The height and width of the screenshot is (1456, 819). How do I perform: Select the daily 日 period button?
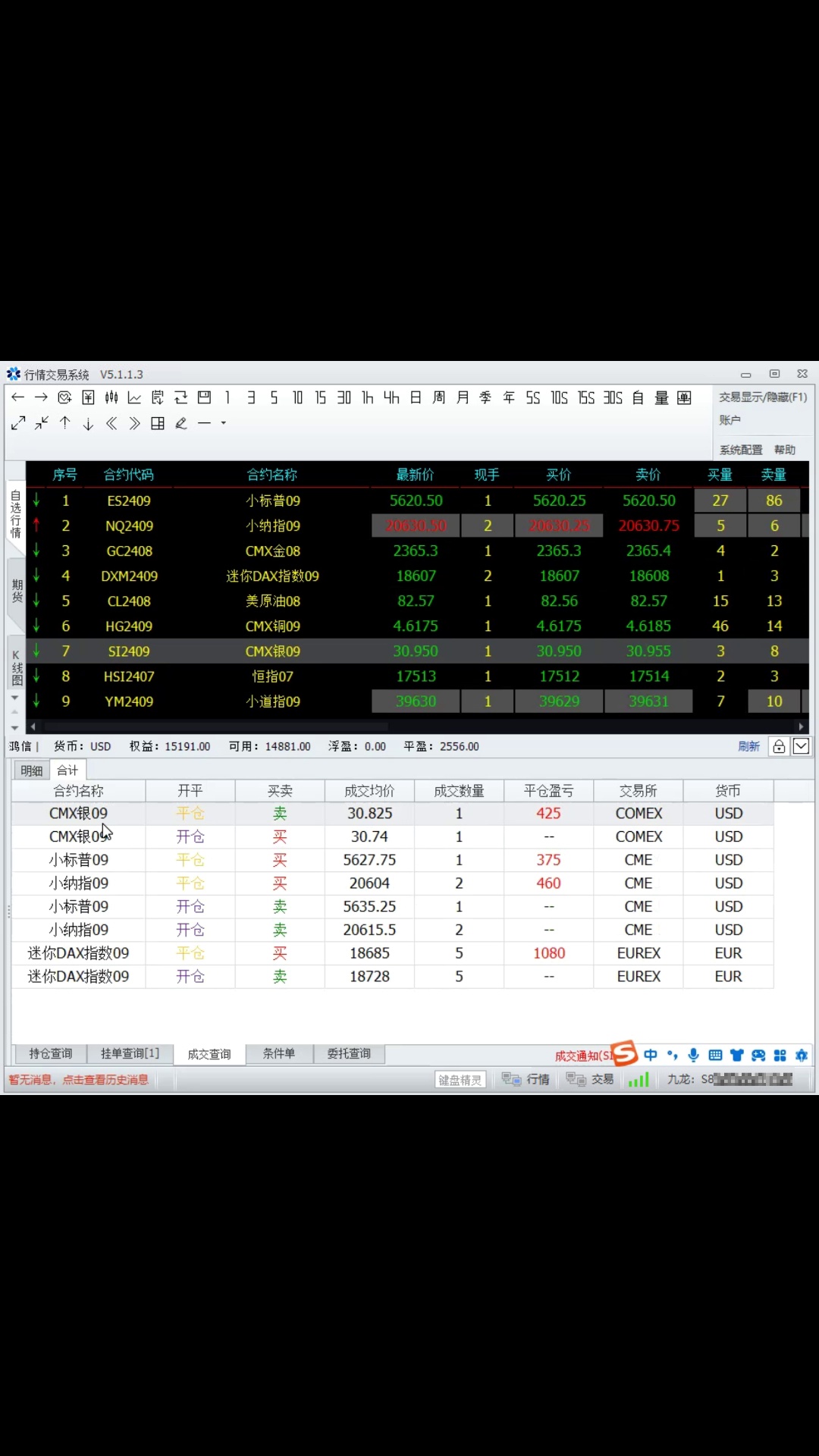pos(416,397)
